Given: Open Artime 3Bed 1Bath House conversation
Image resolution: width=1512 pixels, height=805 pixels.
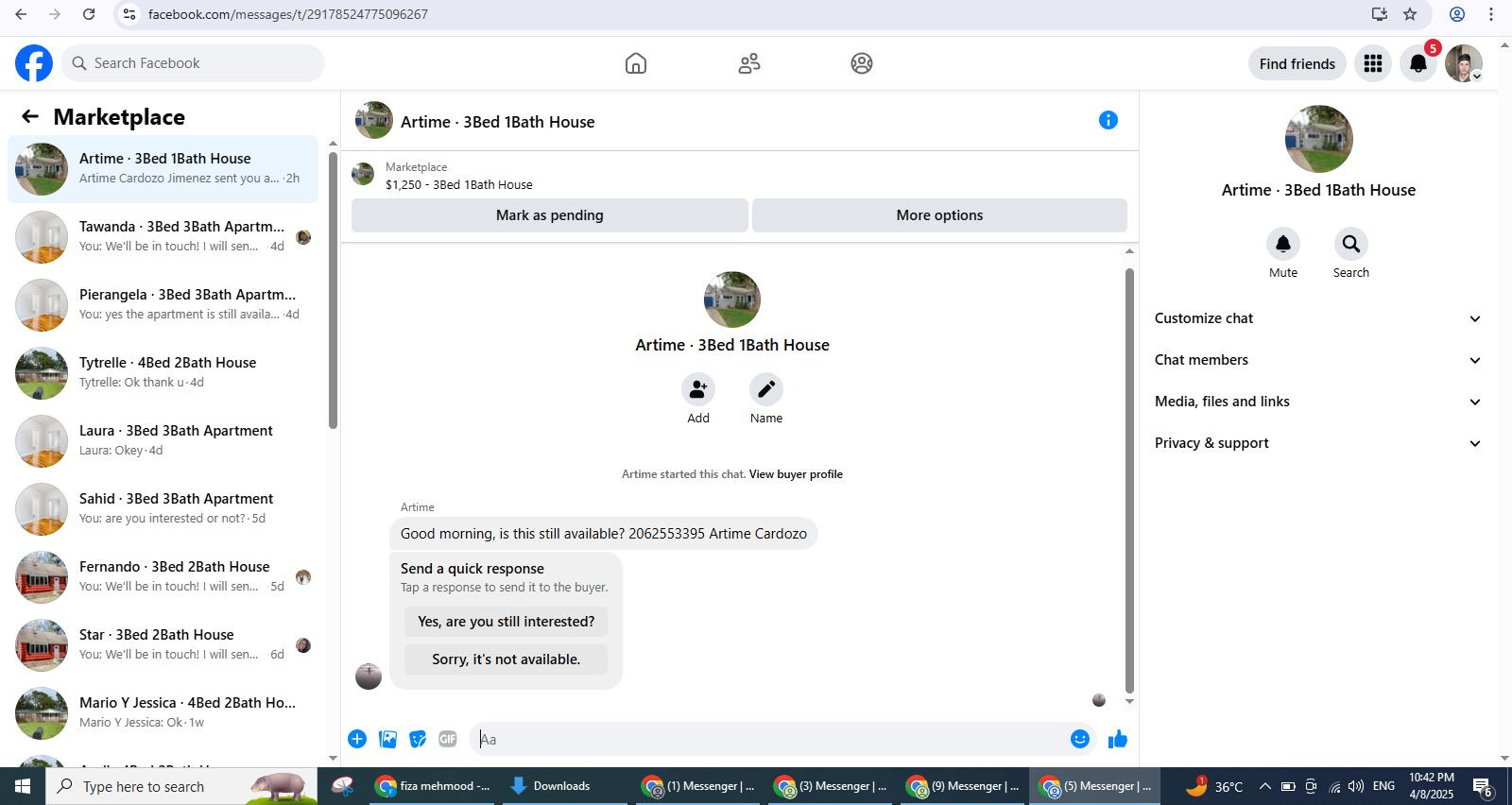Looking at the screenshot, I should pos(163,169).
